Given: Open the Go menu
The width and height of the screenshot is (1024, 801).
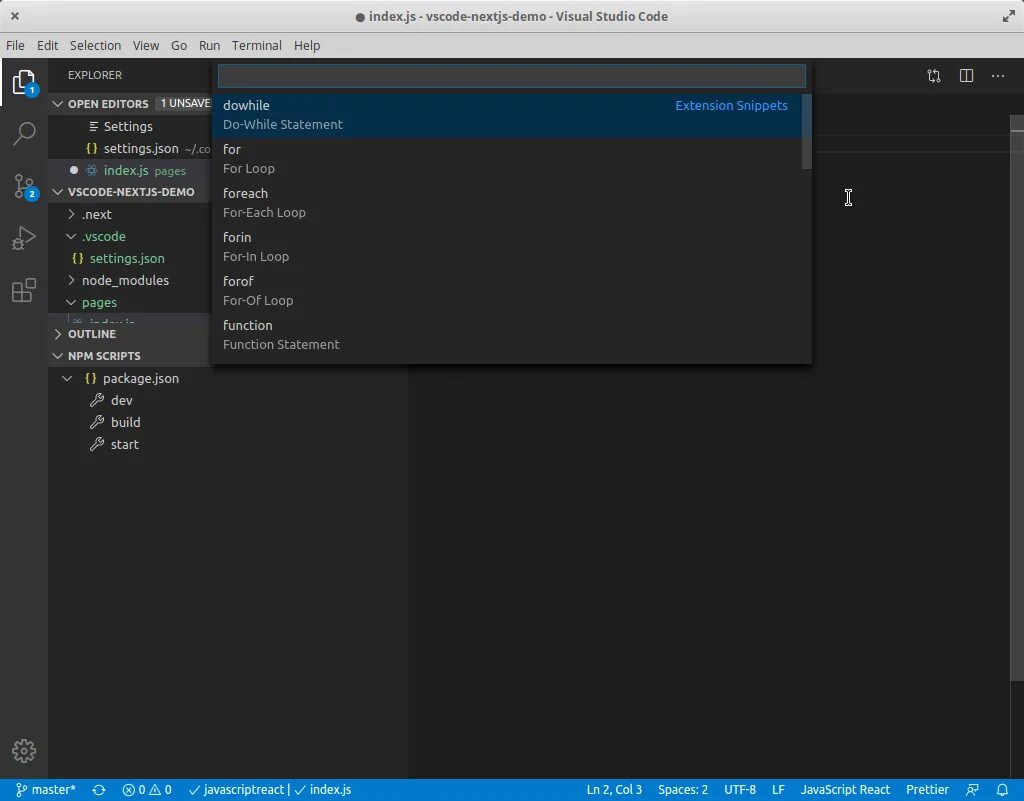Looking at the screenshot, I should point(179,46).
